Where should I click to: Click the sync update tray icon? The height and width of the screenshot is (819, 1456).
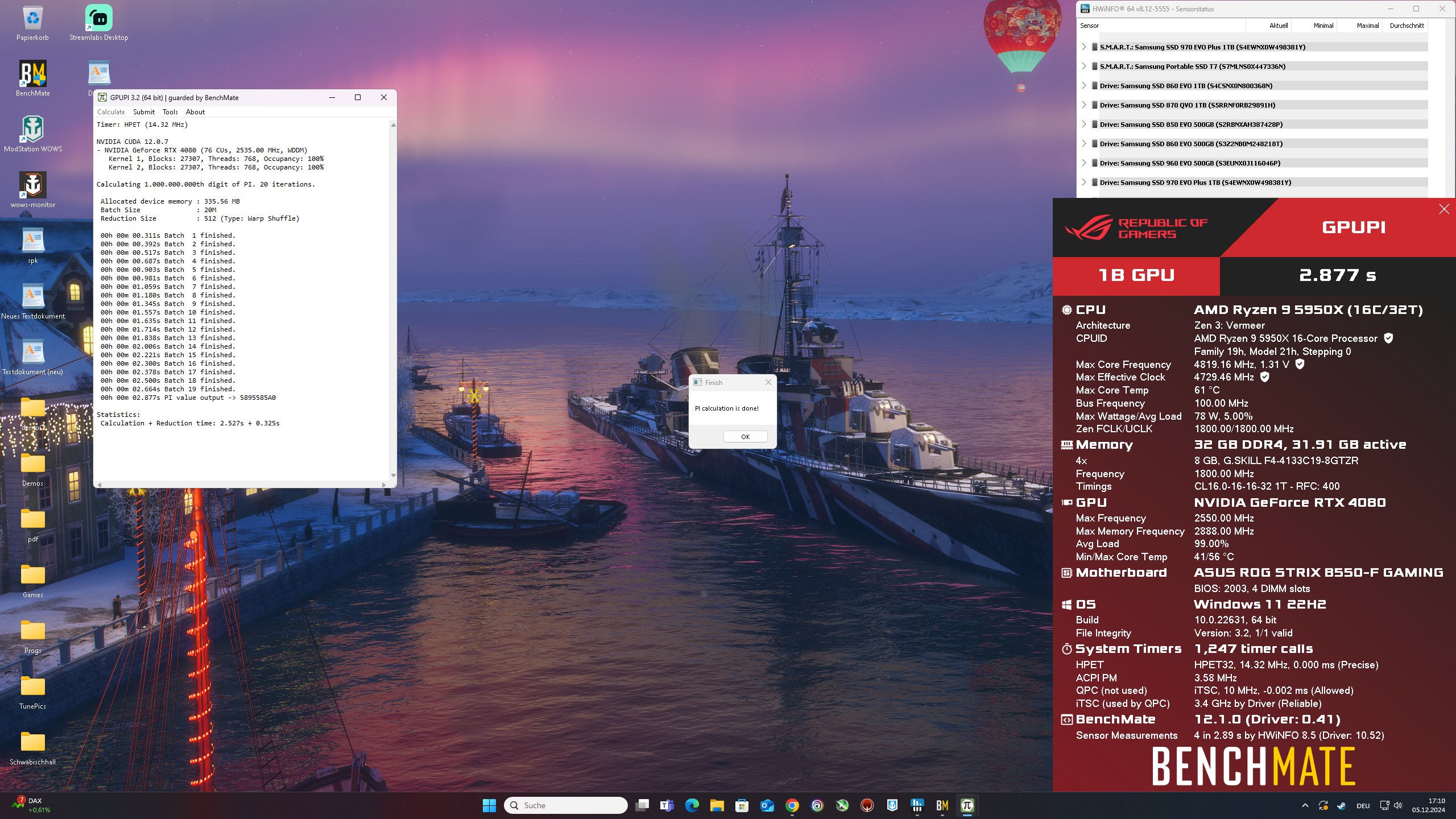click(x=1323, y=805)
